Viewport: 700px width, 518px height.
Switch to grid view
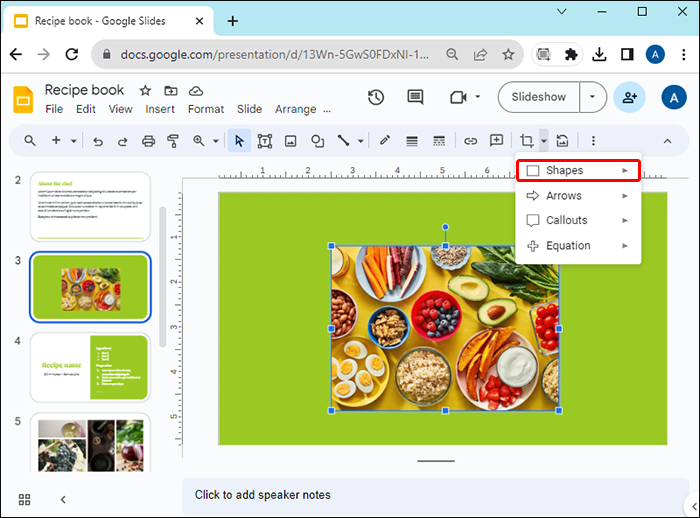pyautogui.click(x=25, y=499)
